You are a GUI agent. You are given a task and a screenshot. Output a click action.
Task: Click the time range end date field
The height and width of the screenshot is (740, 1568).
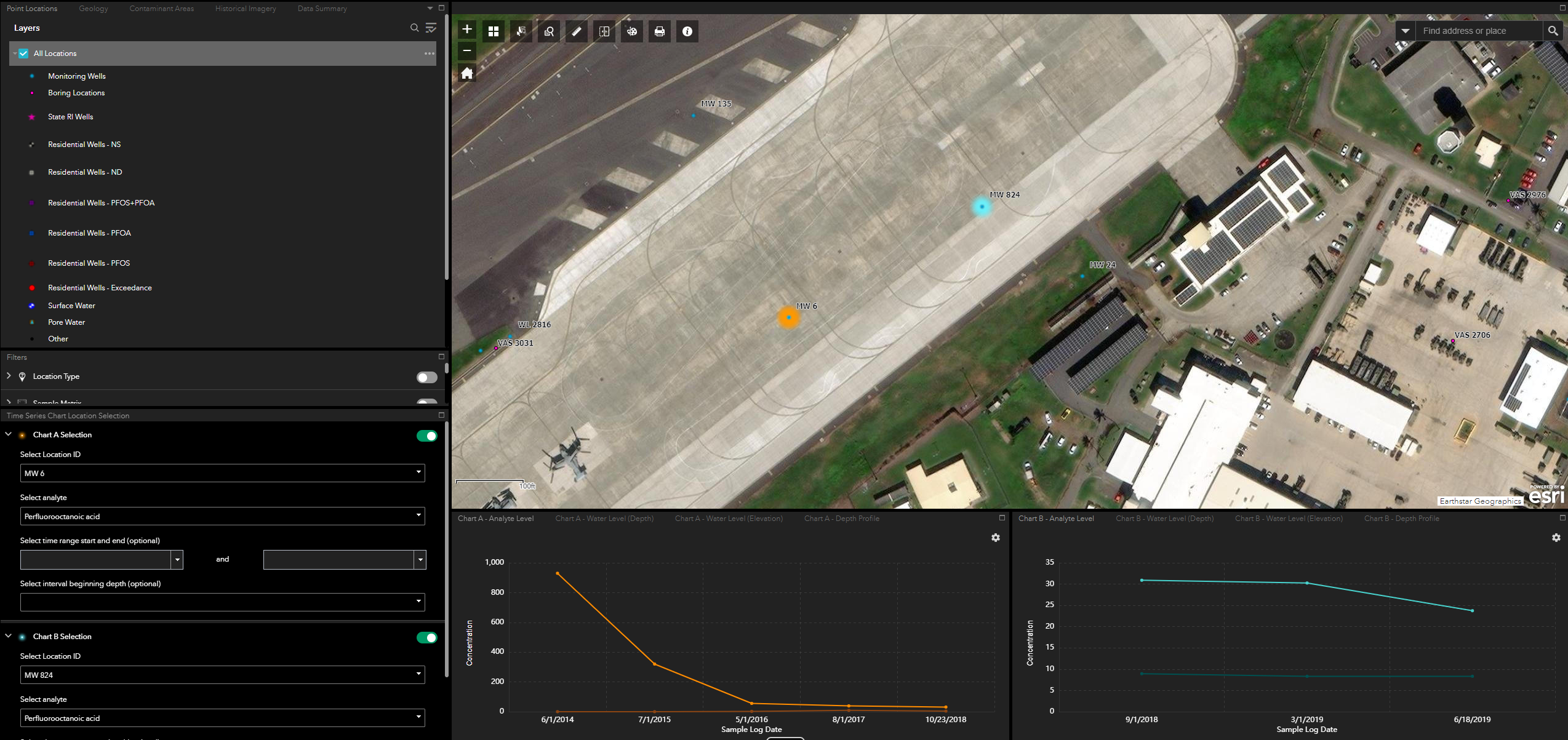(338, 559)
